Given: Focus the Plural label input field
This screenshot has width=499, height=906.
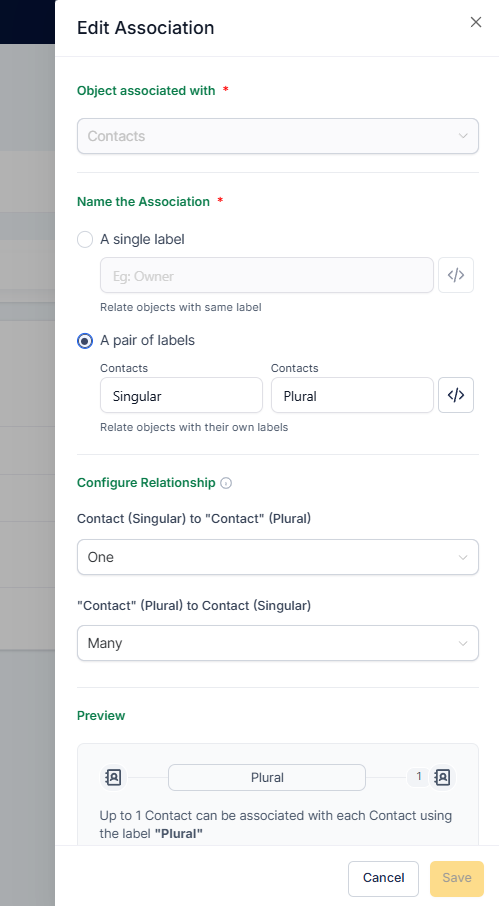Looking at the screenshot, I should (x=352, y=395).
